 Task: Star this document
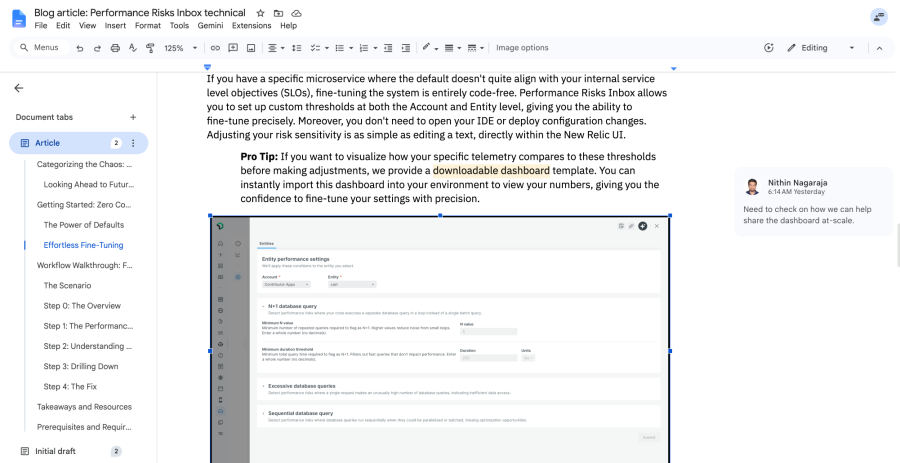(x=260, y=13)
